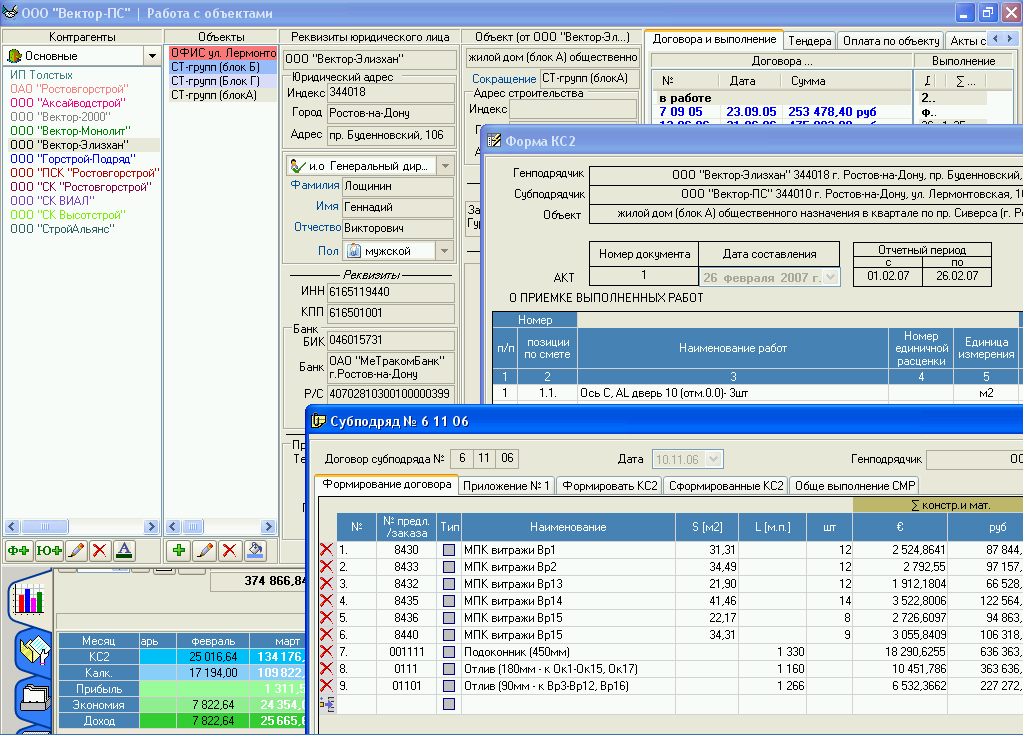Click new-row insert icon below row 9
1023x735 pixels.
[x=327, y=704]
